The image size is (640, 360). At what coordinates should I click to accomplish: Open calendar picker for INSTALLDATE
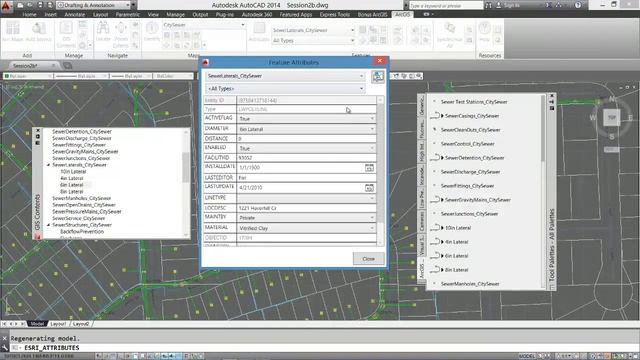point(369,168)
